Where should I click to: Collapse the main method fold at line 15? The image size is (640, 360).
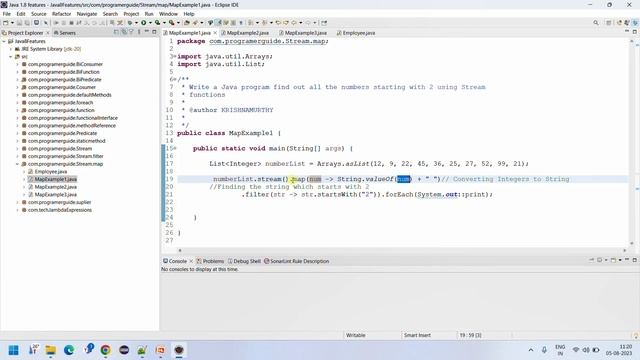point(176,149)
